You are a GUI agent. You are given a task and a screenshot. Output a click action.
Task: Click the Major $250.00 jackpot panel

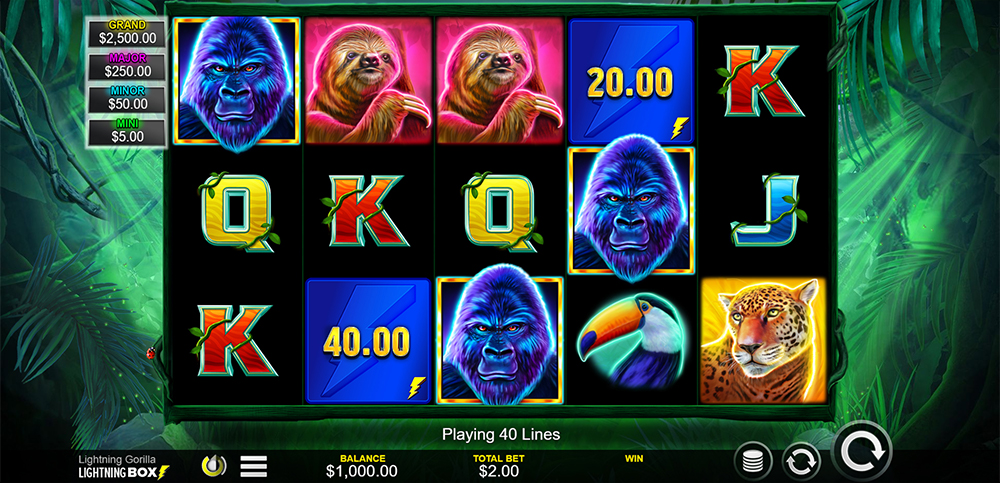coord(128,66)
